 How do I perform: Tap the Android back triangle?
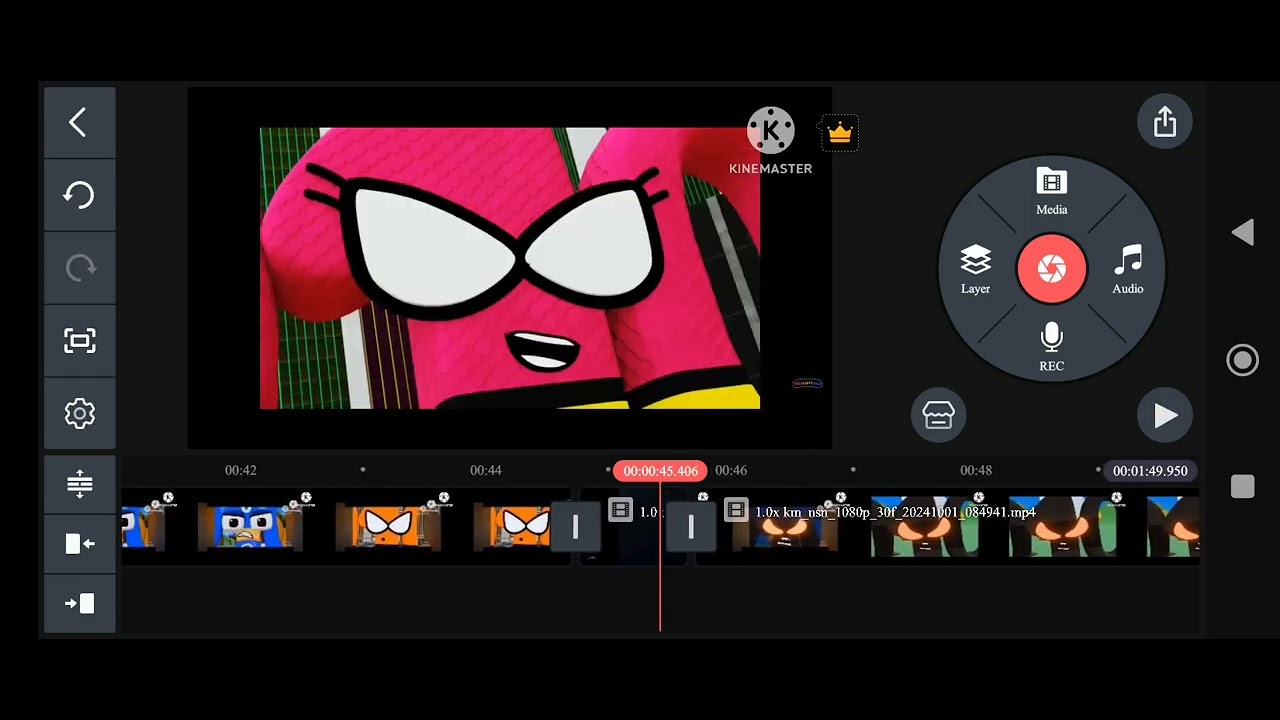[1242, 232]
